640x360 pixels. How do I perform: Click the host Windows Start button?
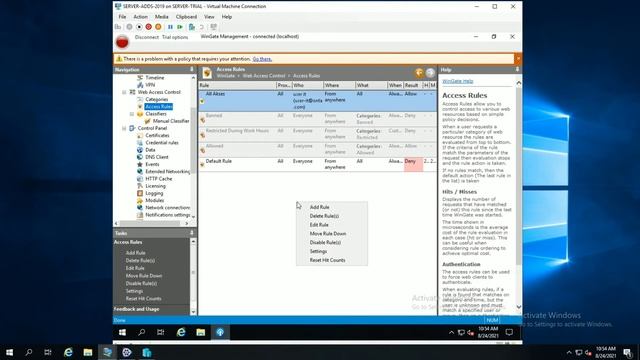tap(9, 352)
